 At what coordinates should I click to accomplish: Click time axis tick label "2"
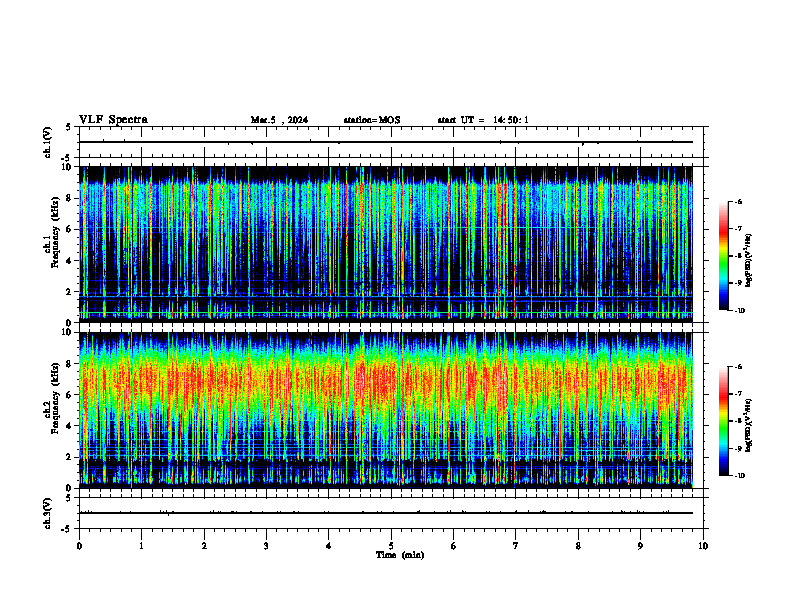coord(204,546)
